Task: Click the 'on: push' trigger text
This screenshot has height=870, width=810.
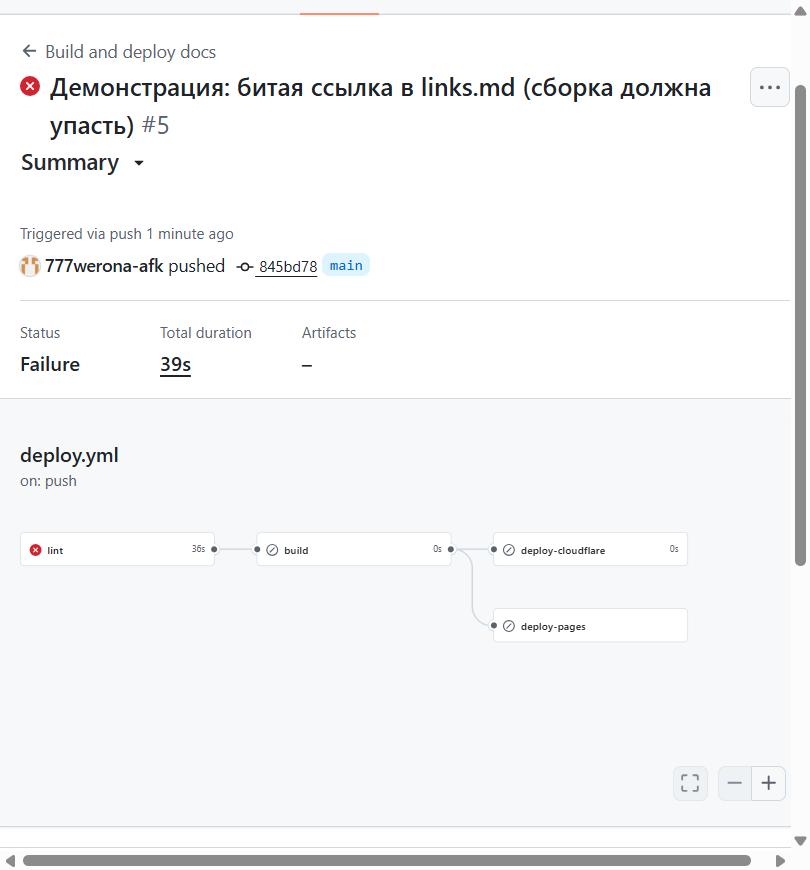Action: pyautogui.click(x=48, y=481)
